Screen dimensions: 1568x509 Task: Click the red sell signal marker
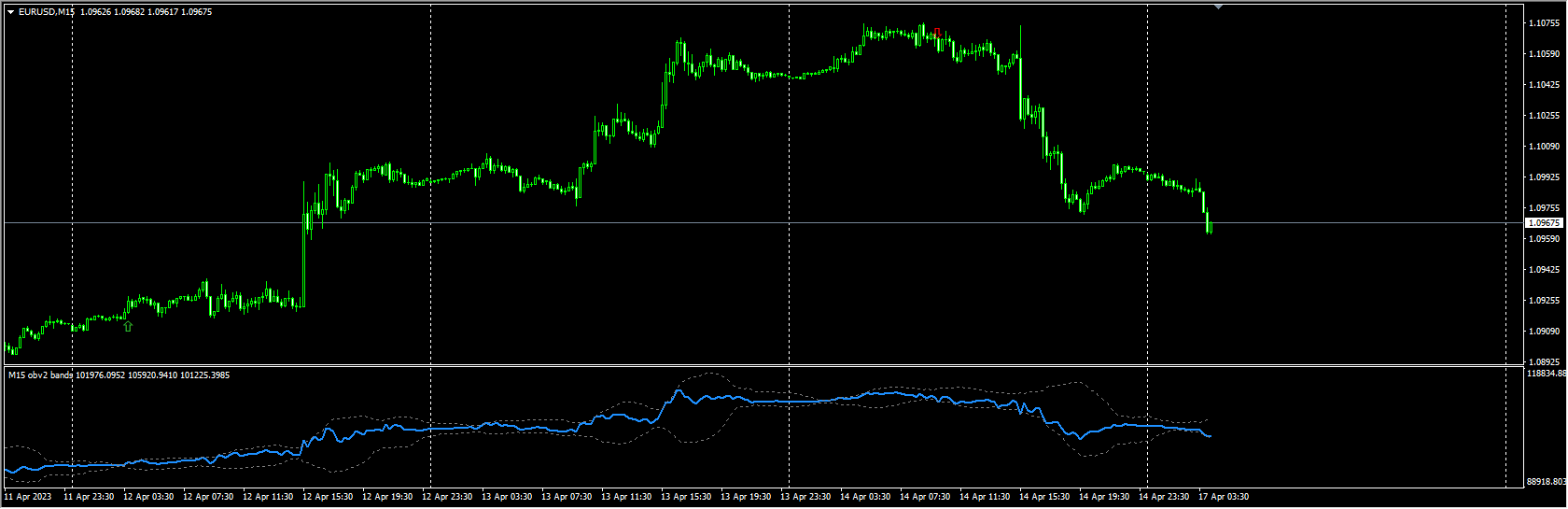tap(937, 32)
